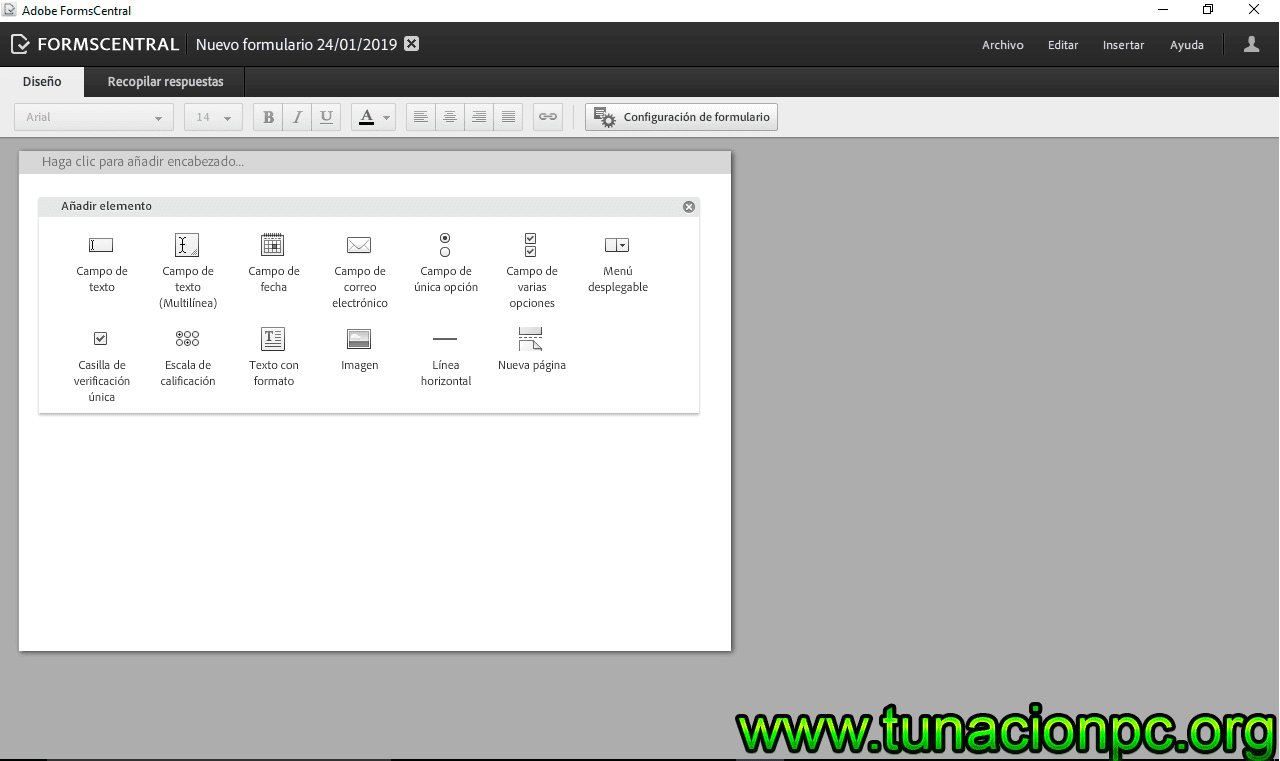
Task: Insert a Nueva página break
Action: coord(531,350)
